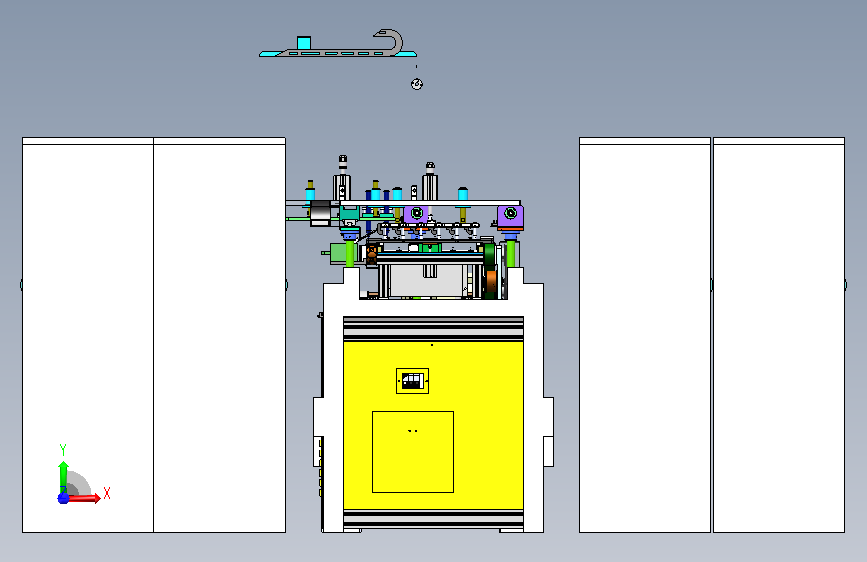This screenshot has height=562, width=867.
Task: Select the left door of left cabinet
Action: point(88,335)
